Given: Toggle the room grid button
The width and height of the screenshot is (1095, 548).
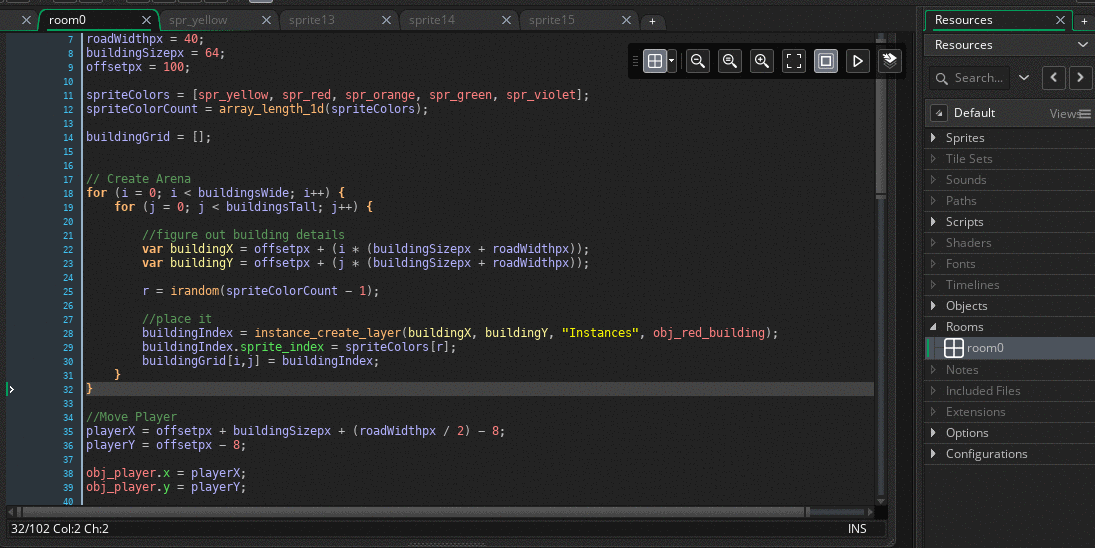Looking at the screenshot, I should click(654, 61).
